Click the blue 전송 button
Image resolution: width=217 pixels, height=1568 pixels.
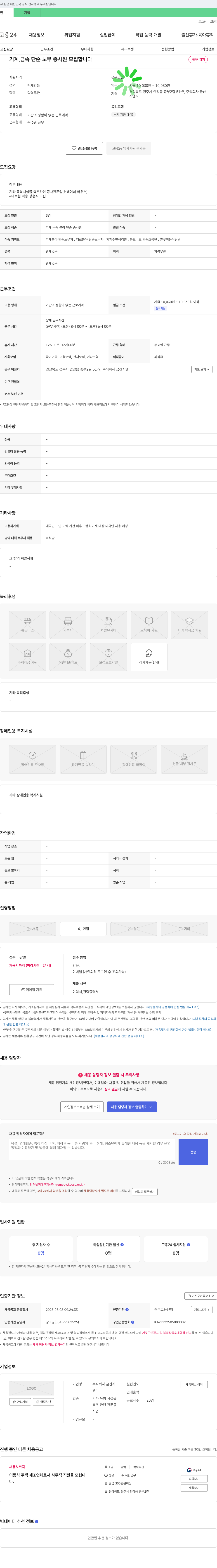193,1152
